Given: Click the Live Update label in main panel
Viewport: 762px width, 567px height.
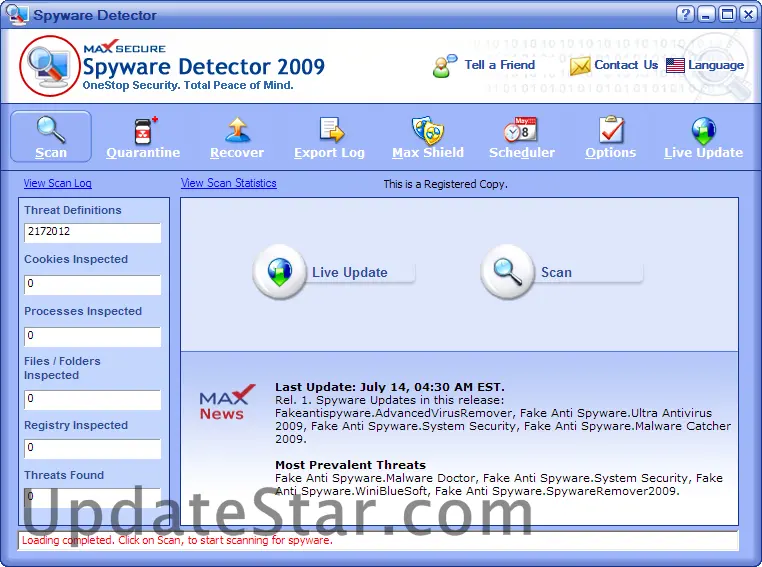Looking at the screenshot, I should pos(349,273).
